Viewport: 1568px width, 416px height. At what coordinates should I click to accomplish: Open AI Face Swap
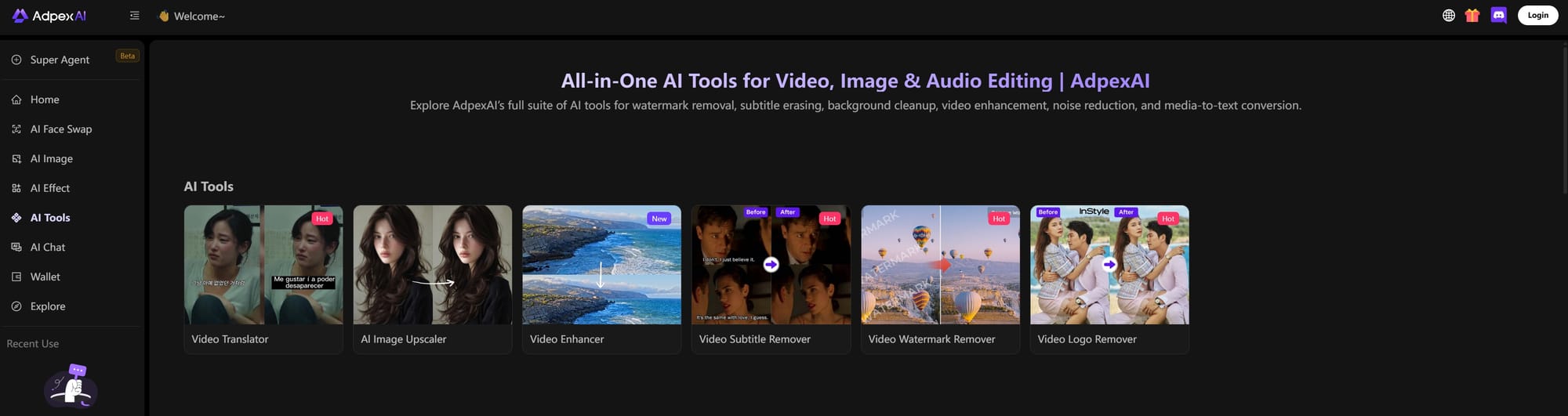click(61, 129)
